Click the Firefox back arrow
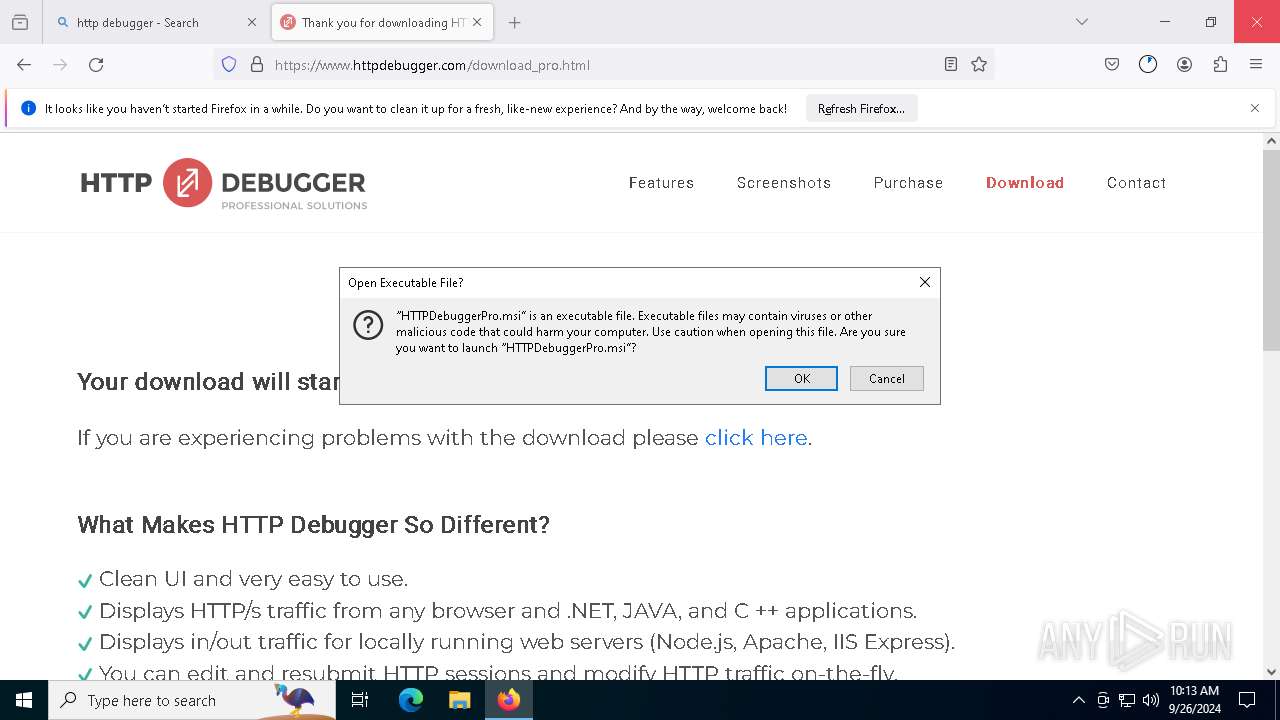Image resolution: width=1280 pixels, height=720 pixels. point(24,65)
